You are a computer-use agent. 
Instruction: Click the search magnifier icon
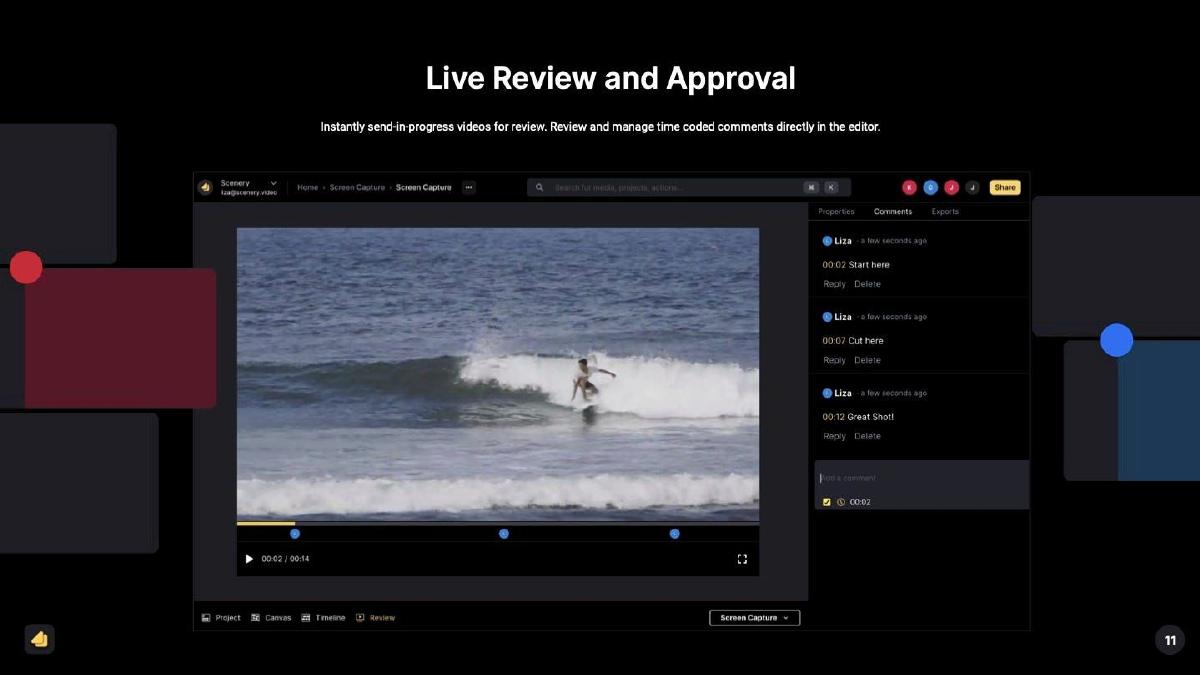tap(540, 187)
